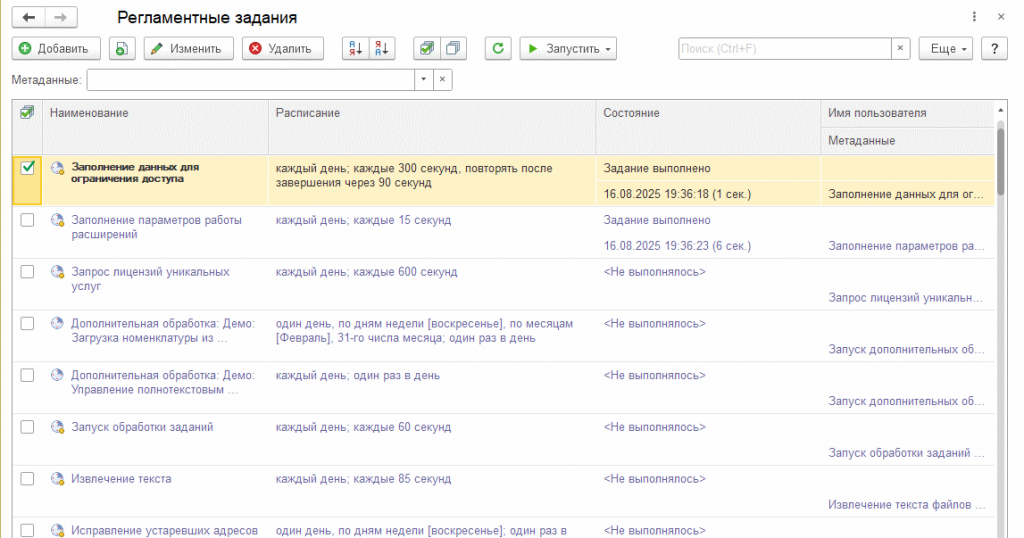Click job icon of Запуск обработки заданий

(x=57, y=427)
